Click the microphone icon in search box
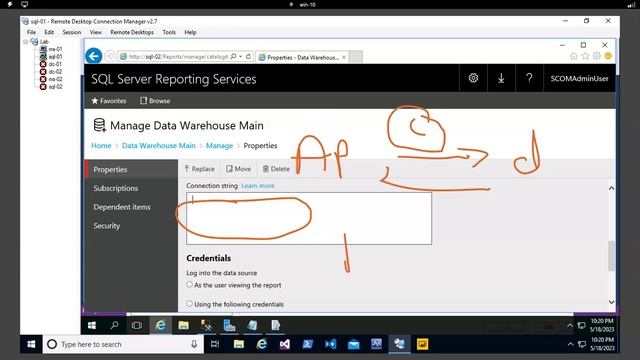 194,344
